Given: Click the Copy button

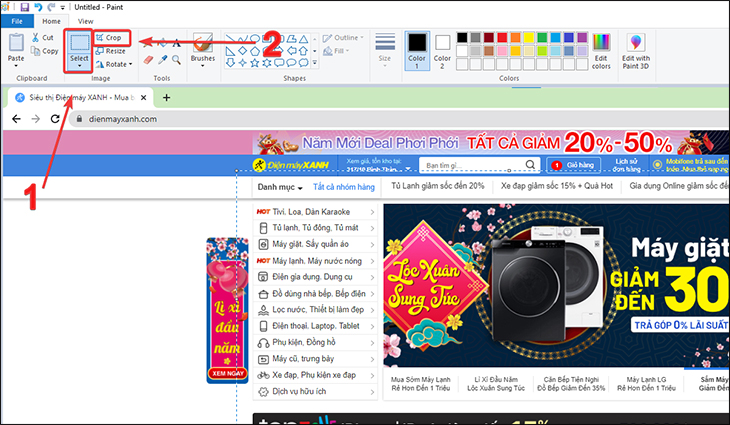Looking at the screenshot, I should (45, 51).
